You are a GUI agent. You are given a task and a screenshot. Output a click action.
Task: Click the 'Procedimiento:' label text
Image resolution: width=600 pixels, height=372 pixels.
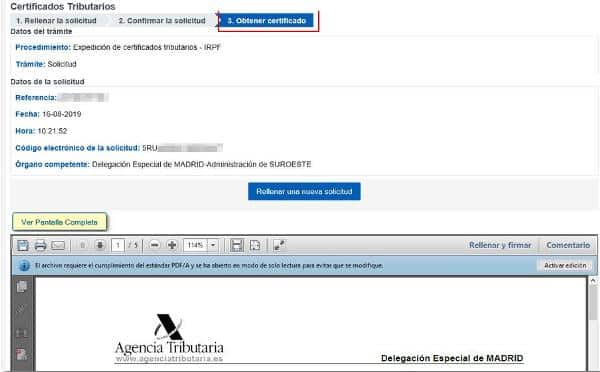pos(43,47)
